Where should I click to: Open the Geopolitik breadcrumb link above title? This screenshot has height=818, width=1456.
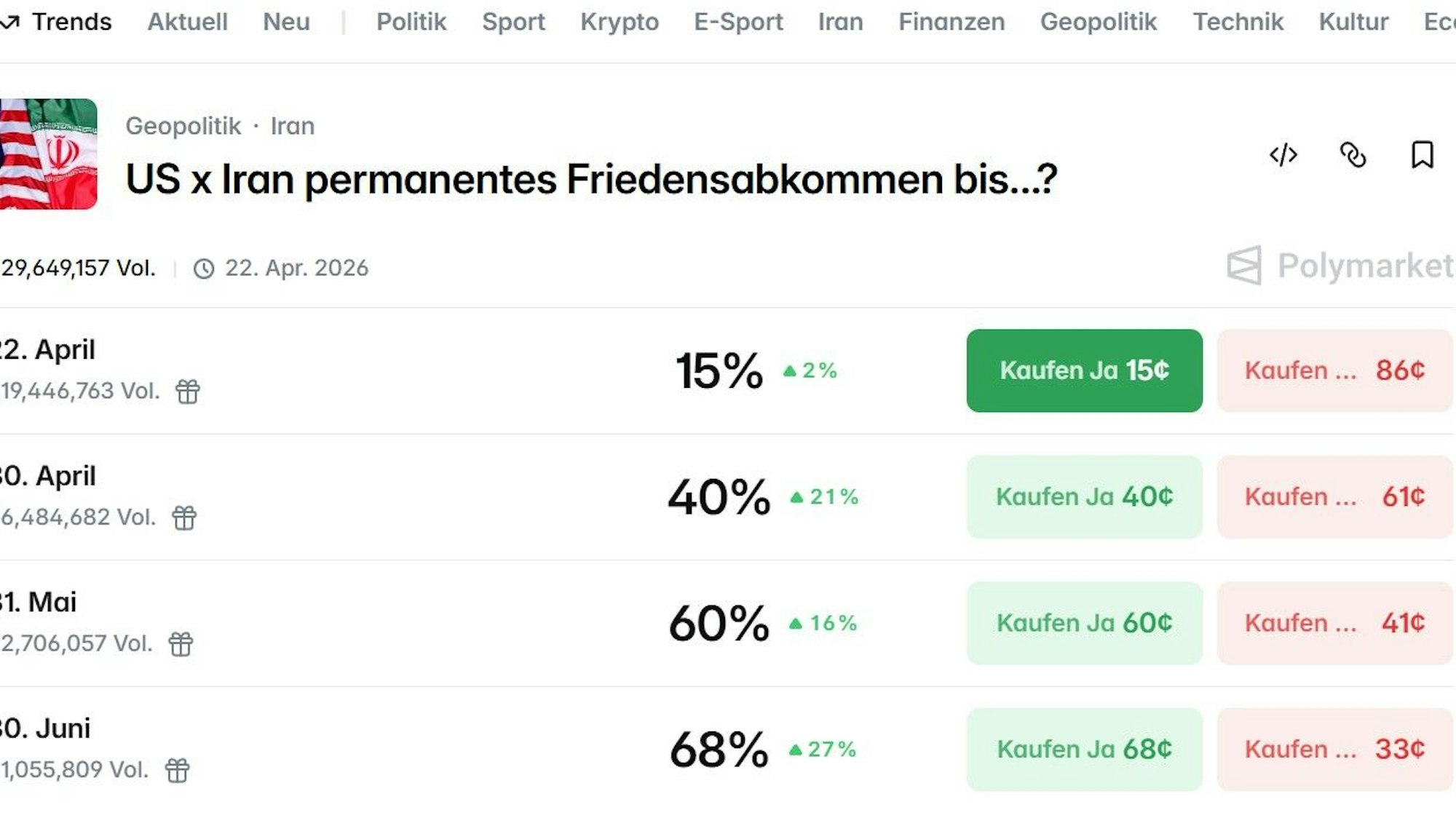[183, 126]
